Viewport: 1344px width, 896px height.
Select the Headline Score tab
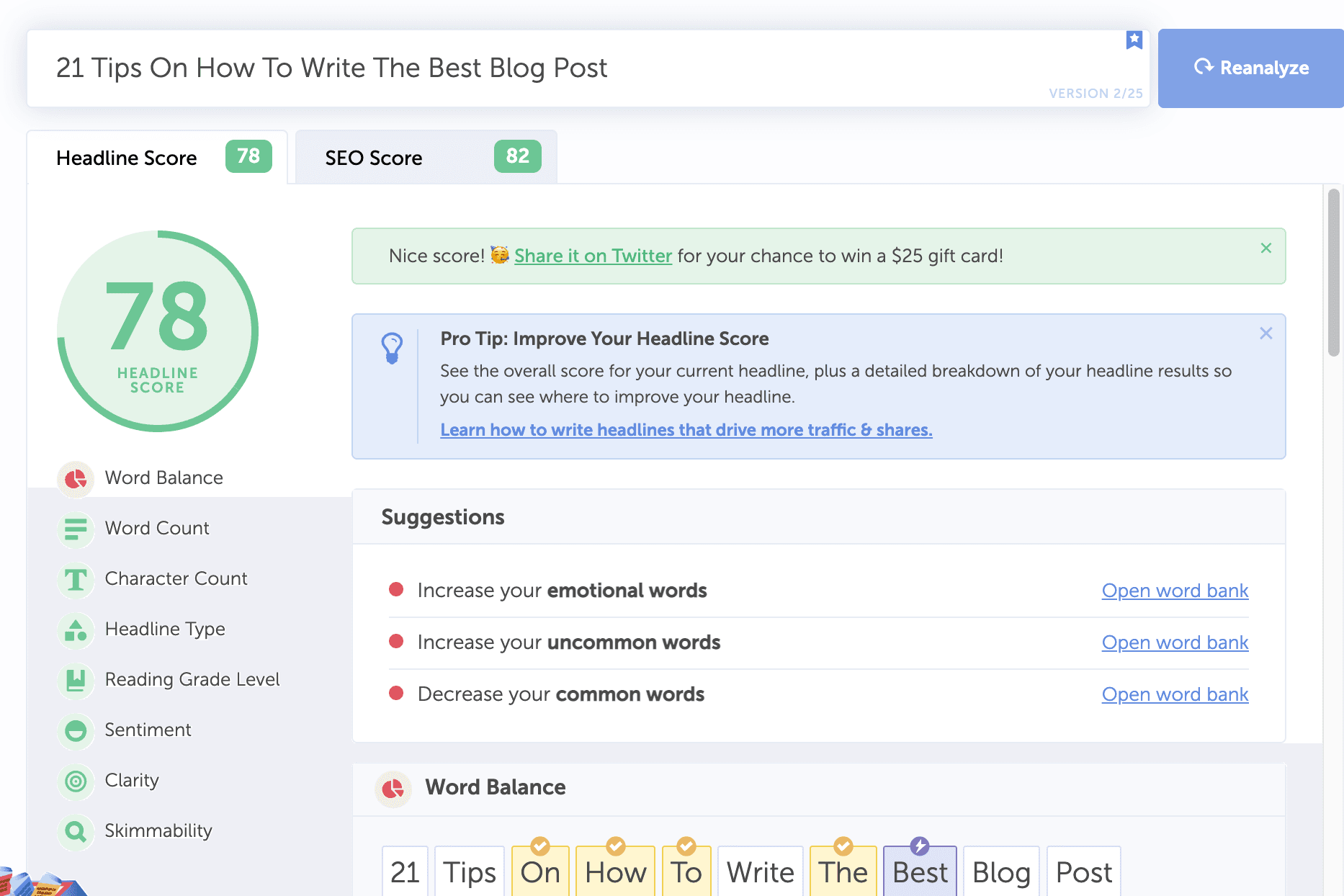157,157
